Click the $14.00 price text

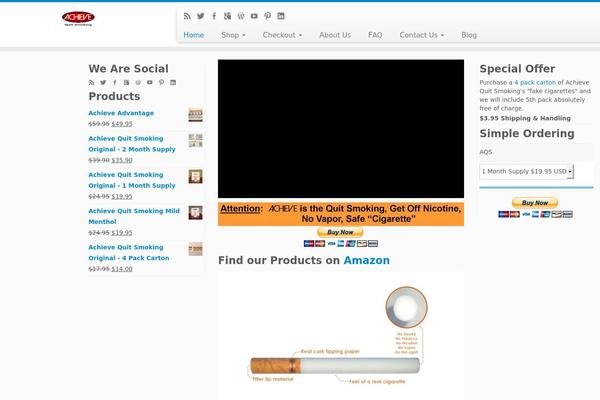122,269
